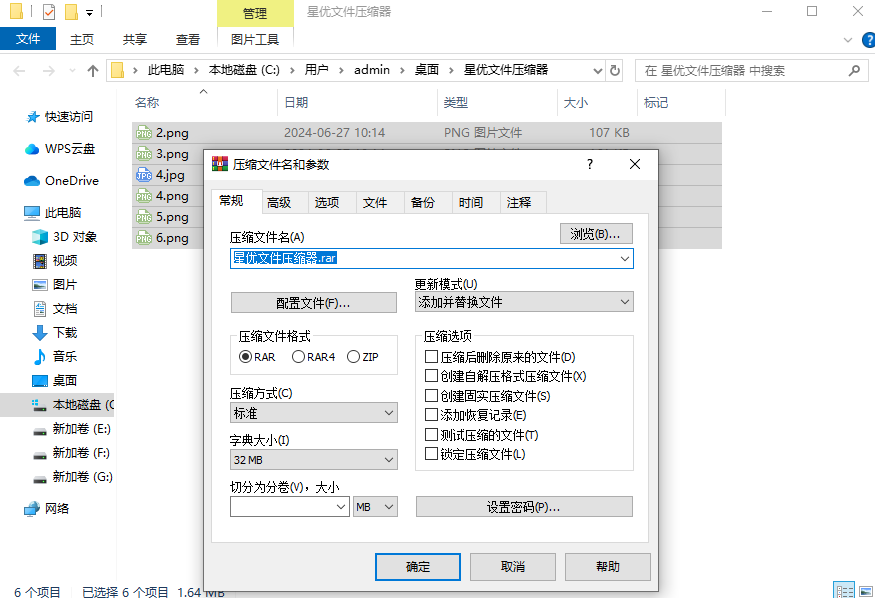The width and height of the screenshot is (875, 598).
Task: Open the OneDrive cloud icon
Action: (x=32, y=181)
